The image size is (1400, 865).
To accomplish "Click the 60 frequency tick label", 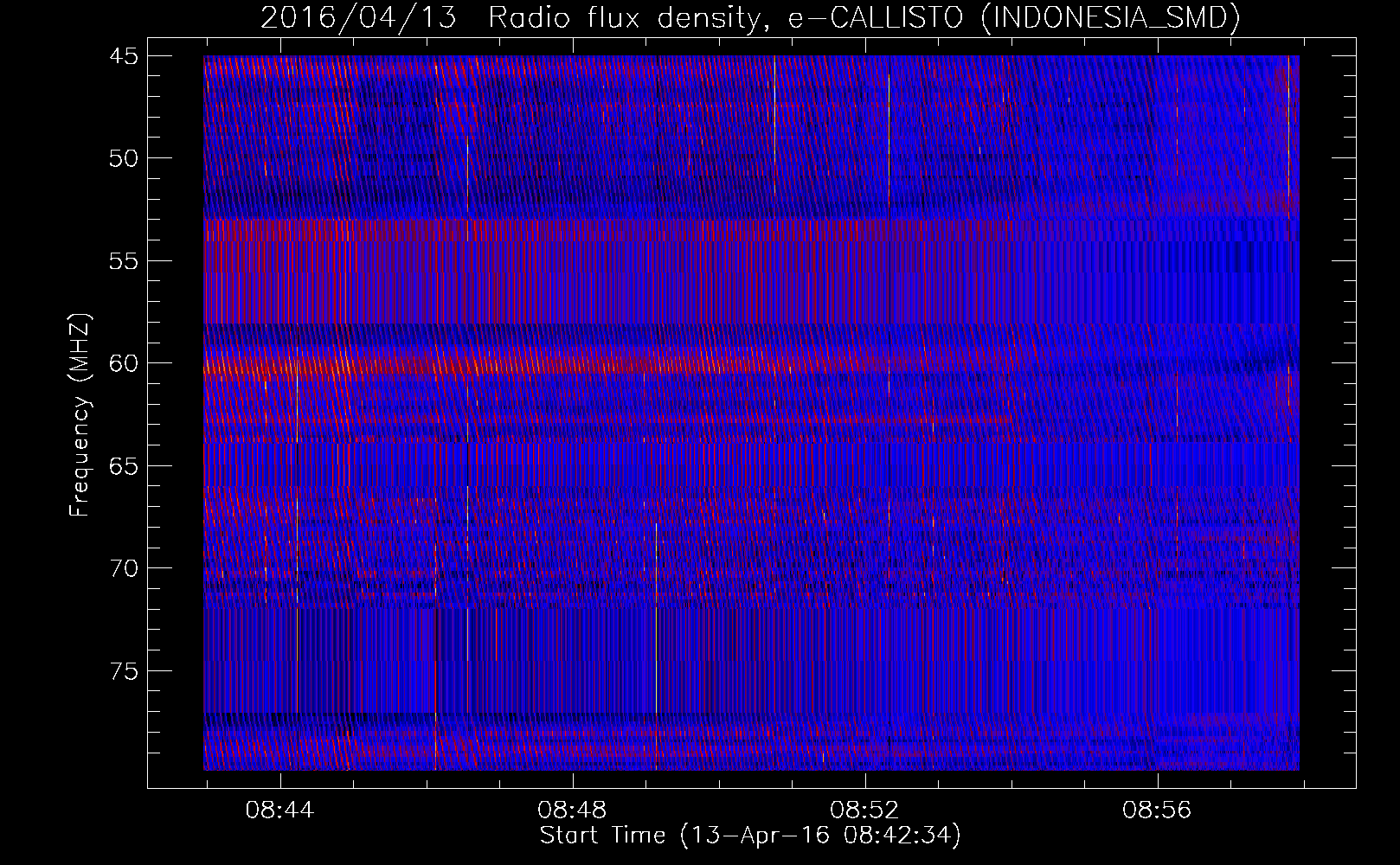I will (124, 363).
